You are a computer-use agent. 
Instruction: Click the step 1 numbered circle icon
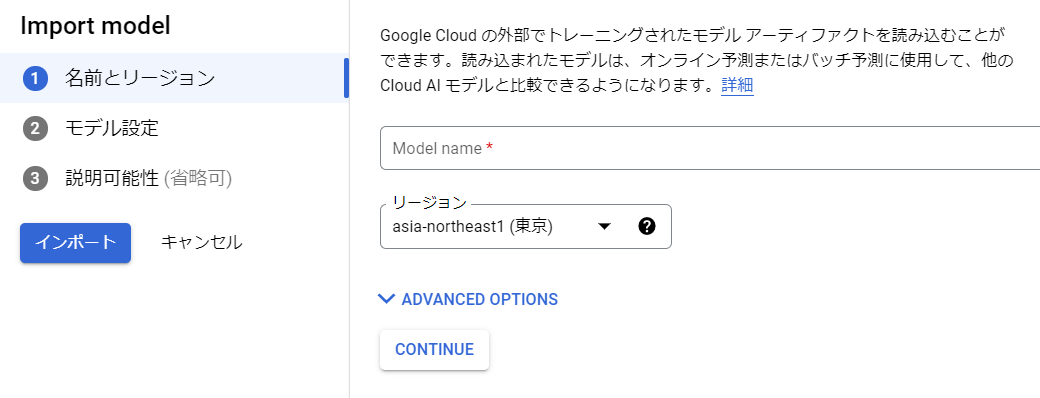point(35,78)
